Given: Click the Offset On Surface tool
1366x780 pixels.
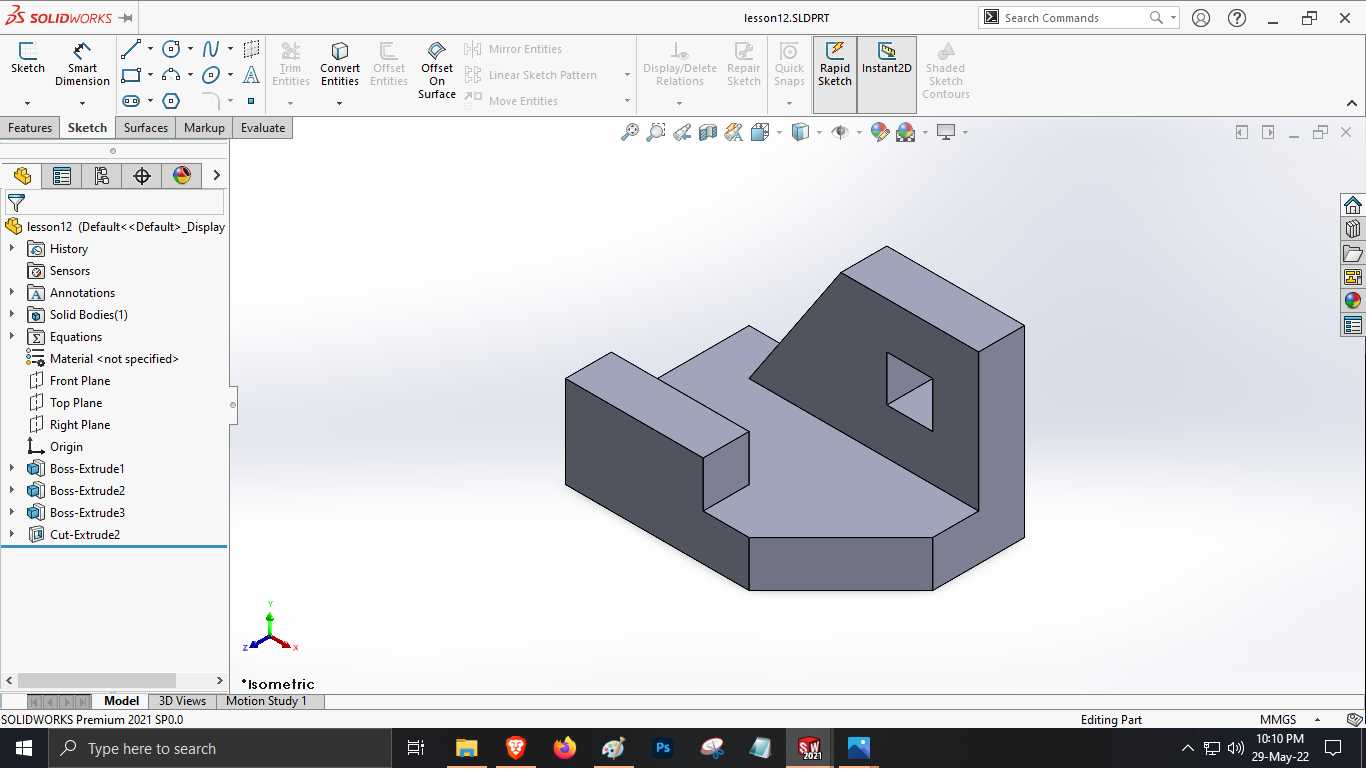Looking at the screenshot, I should pos(437,70).
